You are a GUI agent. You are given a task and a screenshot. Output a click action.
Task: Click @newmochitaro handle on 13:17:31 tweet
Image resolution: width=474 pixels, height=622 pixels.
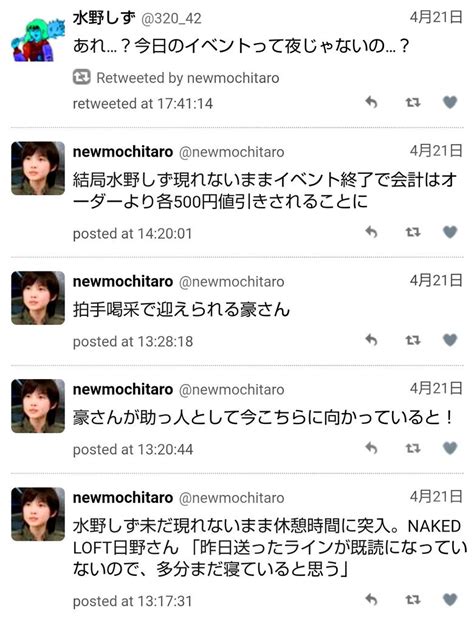tap(232, 498)
